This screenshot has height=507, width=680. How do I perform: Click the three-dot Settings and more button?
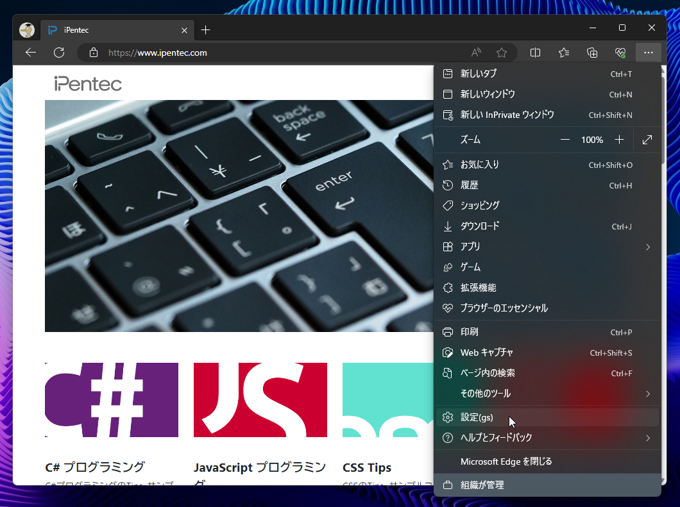point(648,52)
